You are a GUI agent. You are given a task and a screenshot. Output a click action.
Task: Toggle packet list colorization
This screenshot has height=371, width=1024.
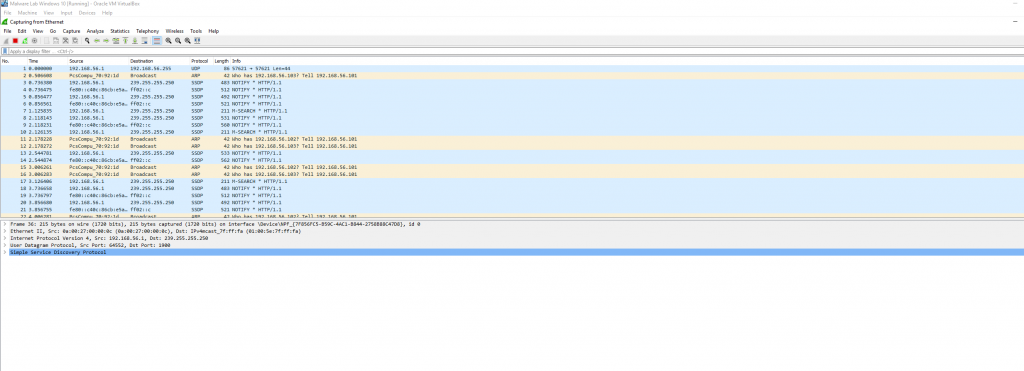157,40
